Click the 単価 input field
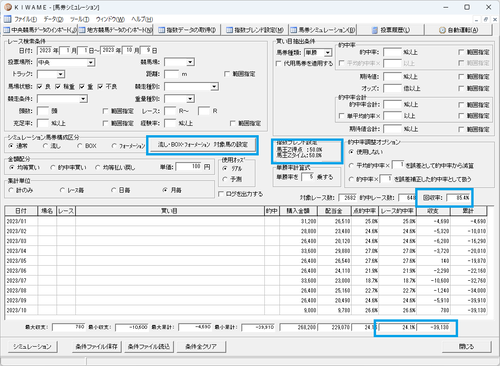This screenshot has width=500, height=366. pos(189,166)
